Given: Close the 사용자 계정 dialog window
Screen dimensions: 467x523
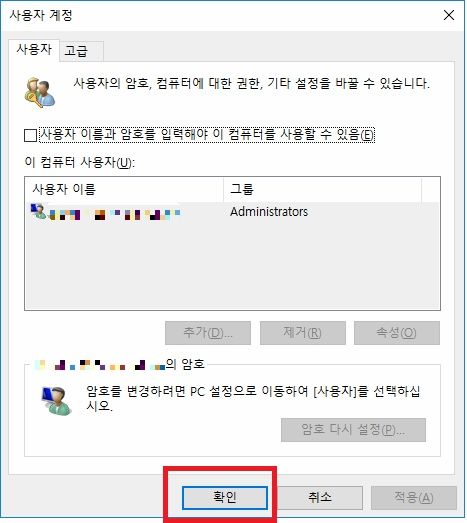Looking at the screenshot, I should tap(449, 15).
